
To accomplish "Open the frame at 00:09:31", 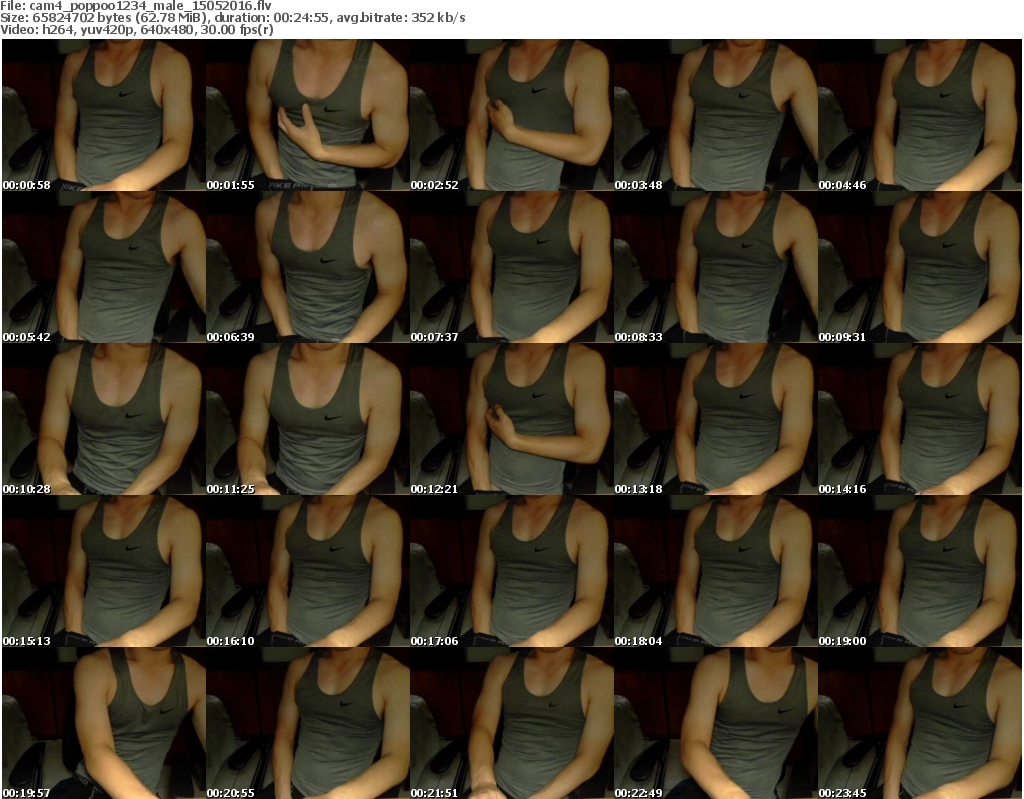I will coord(920,267).
